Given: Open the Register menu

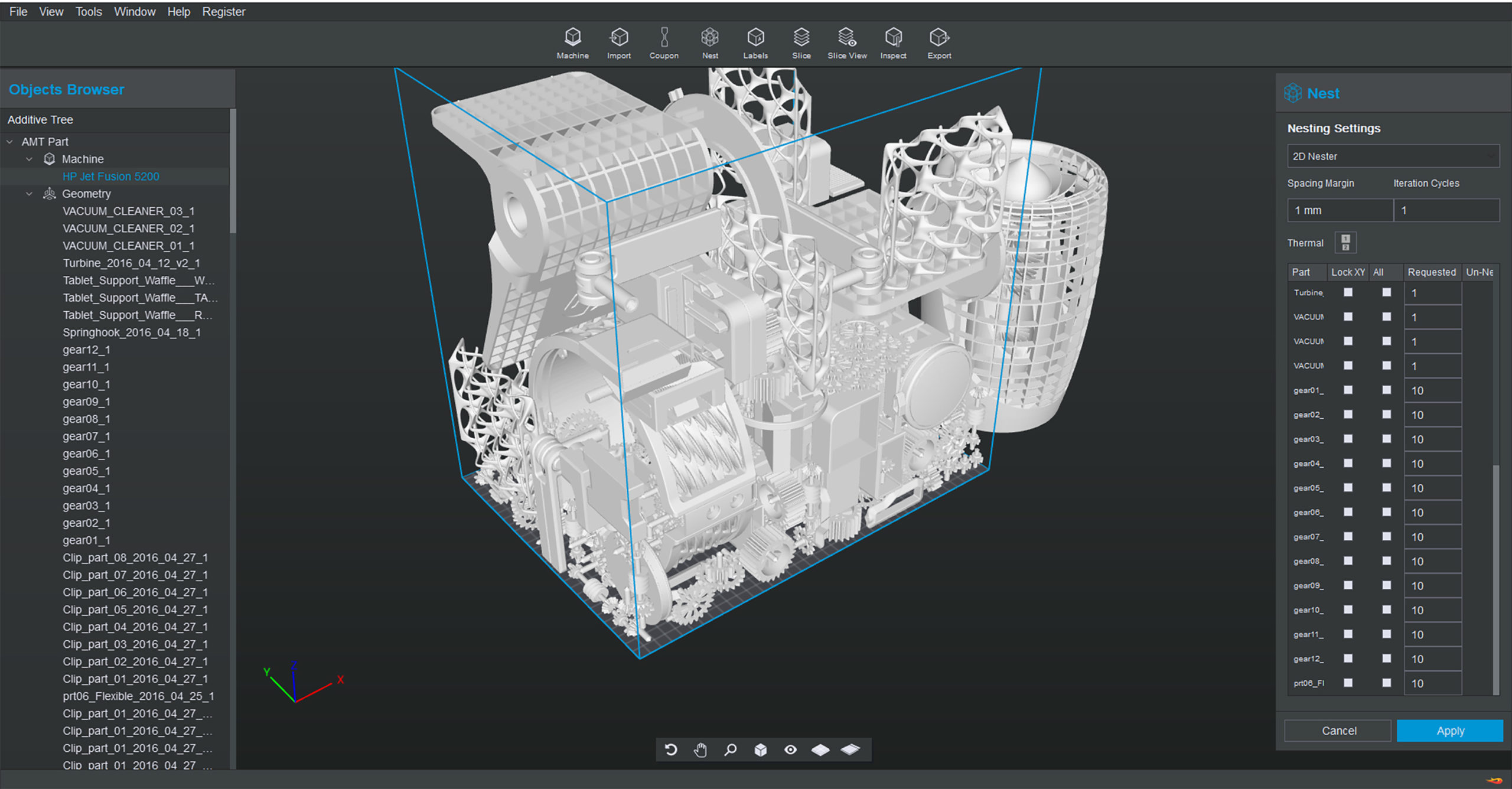Looking at the screenshot, I should 223,11.
